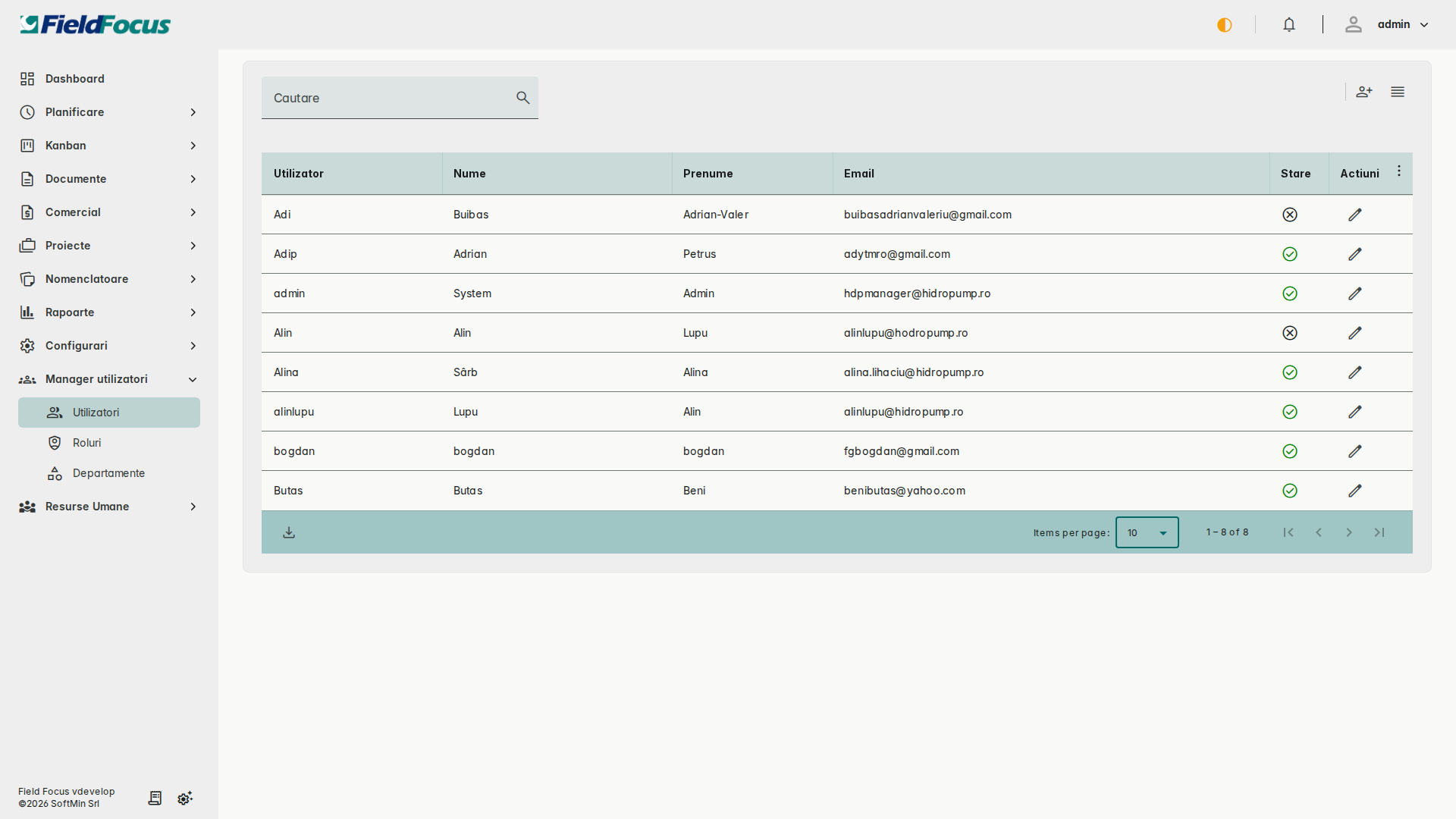Click the Cautare search input field
The image size is (1456, 819).
387,98
